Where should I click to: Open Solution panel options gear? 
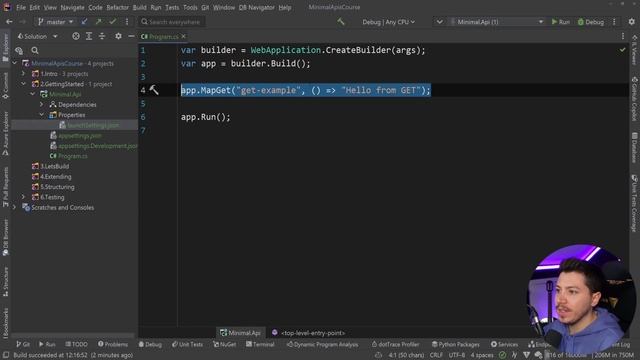[x=118, y=36]
